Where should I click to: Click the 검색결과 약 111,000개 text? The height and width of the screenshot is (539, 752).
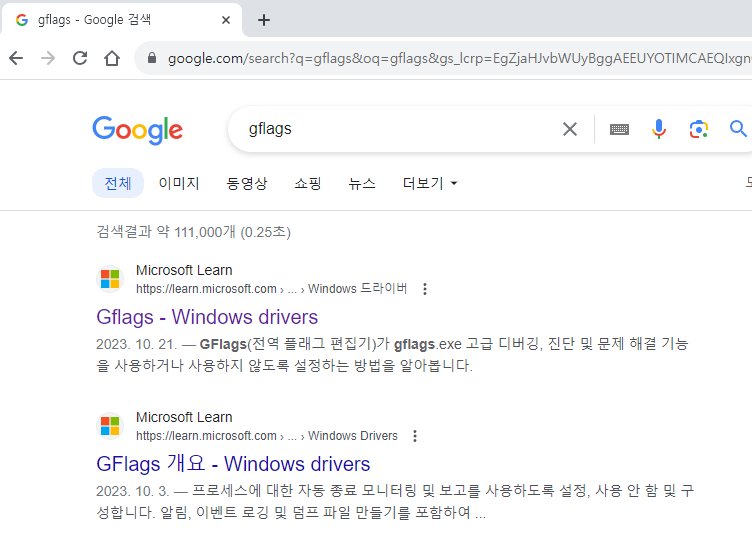pos(194,232)
